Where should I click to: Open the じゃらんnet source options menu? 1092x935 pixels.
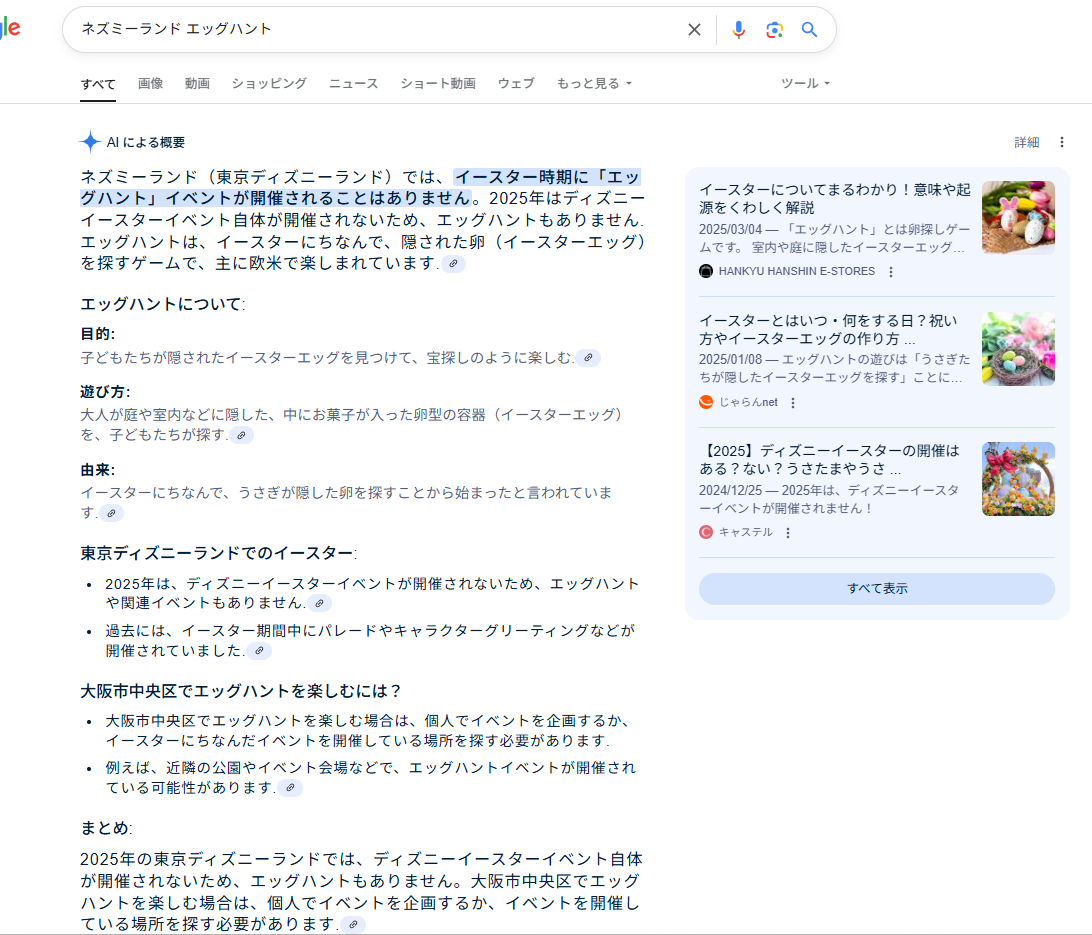coord(793,402)
